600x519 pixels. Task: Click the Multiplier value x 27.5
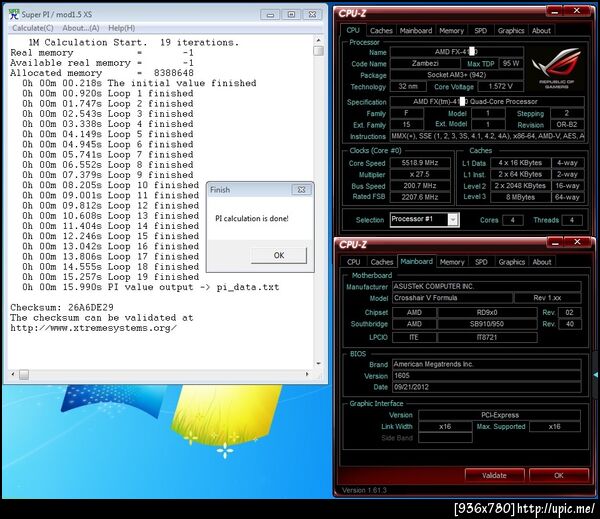pyautogui.click(x=420, y=174)
